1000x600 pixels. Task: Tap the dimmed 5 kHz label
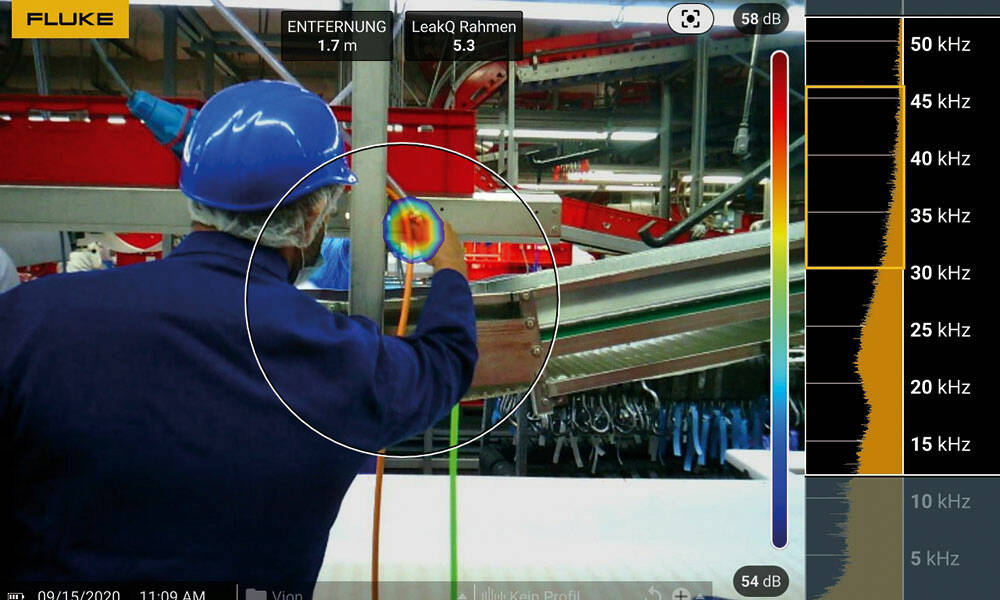click(x=934, y=559)
